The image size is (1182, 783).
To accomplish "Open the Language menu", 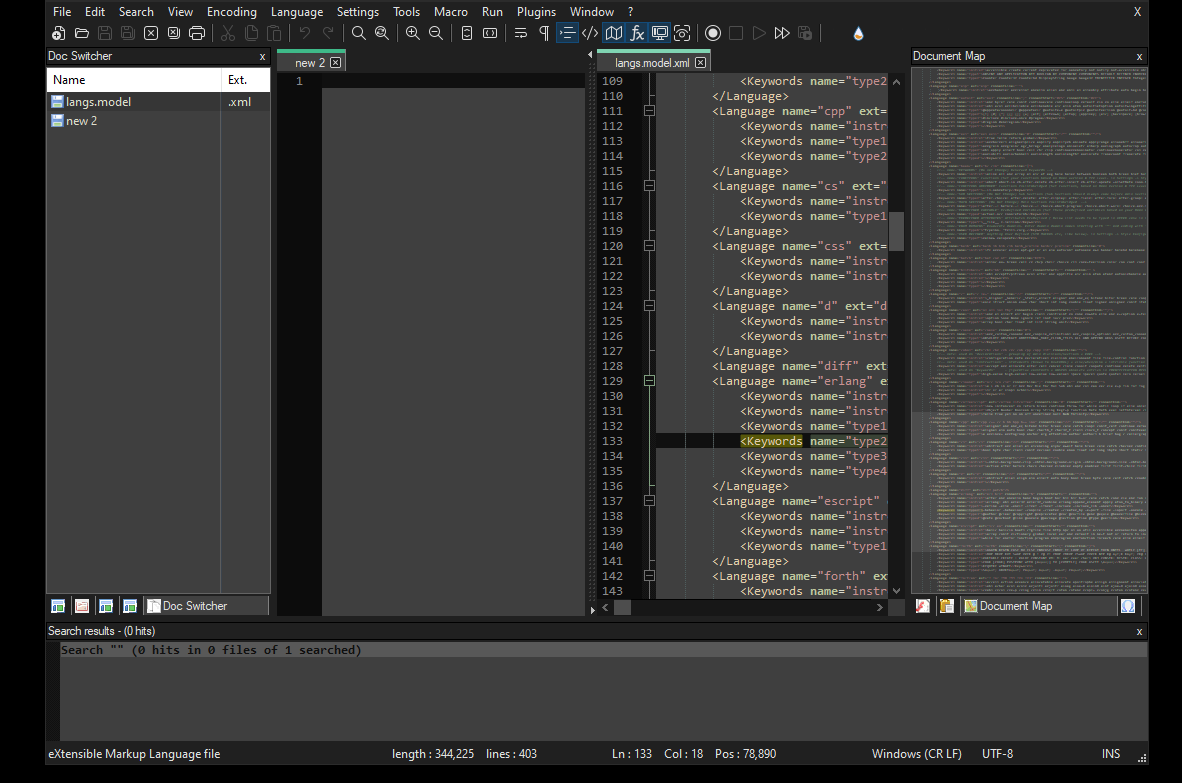I will [x=296, y=11].
